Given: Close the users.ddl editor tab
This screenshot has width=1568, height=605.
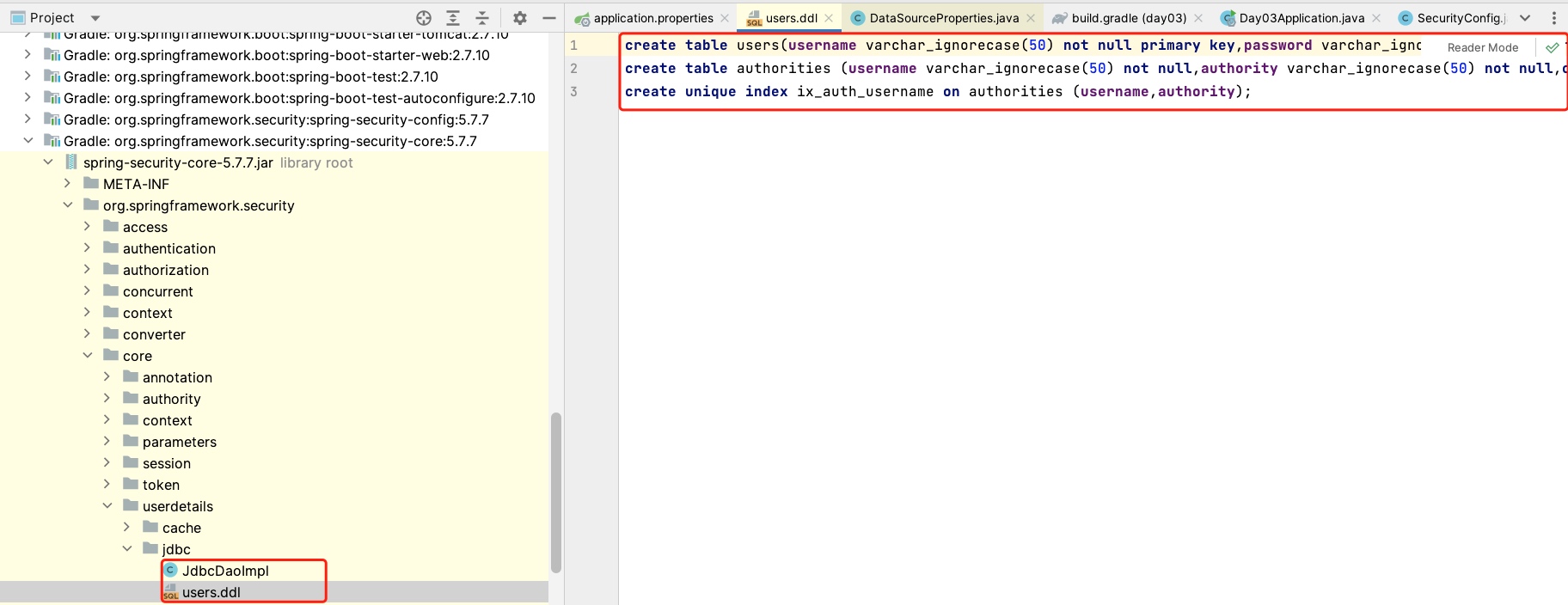Looking at the screenshot, I should point(829,18).
